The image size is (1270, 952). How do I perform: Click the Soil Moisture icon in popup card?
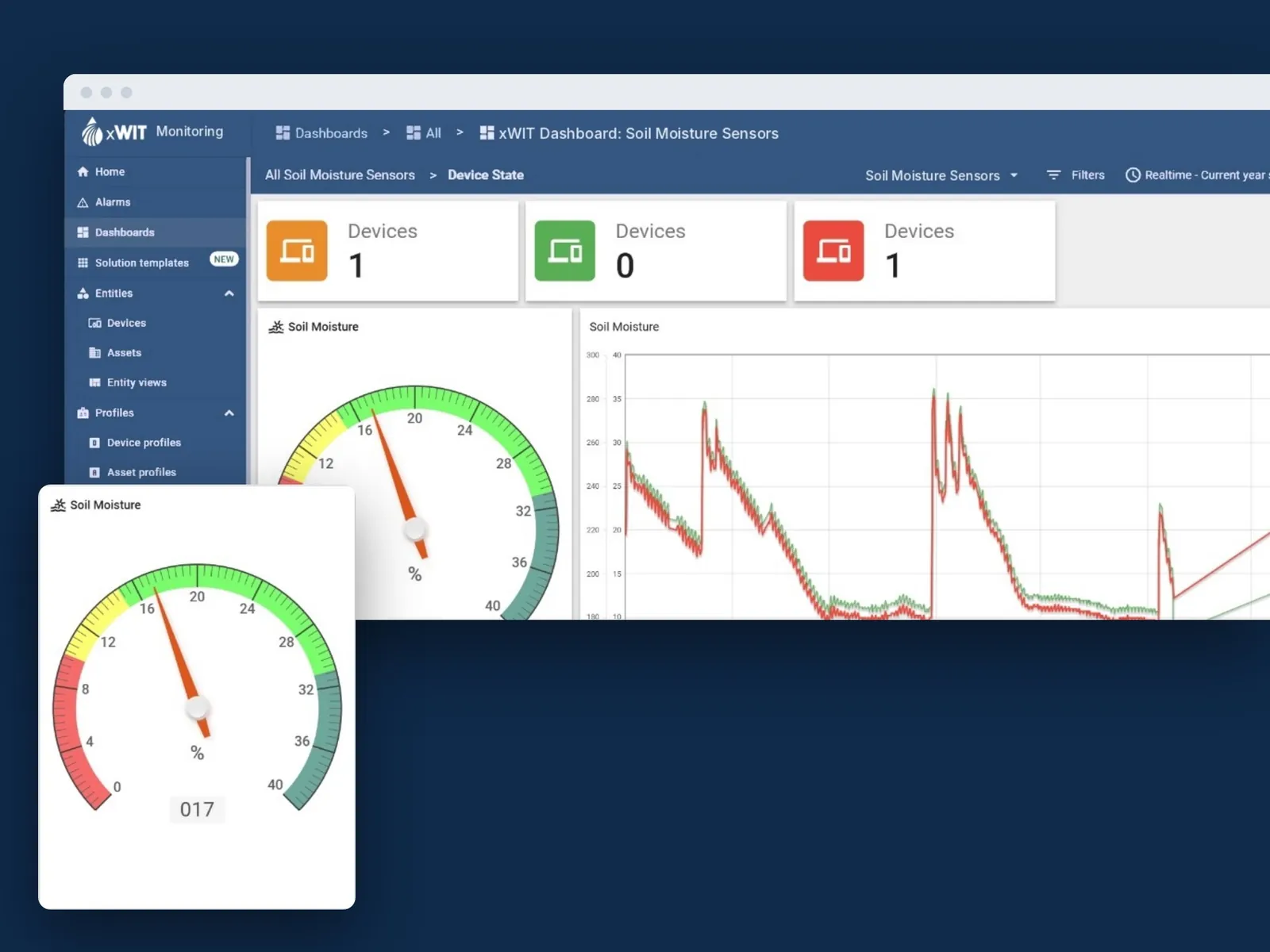[x=58, y=505]
